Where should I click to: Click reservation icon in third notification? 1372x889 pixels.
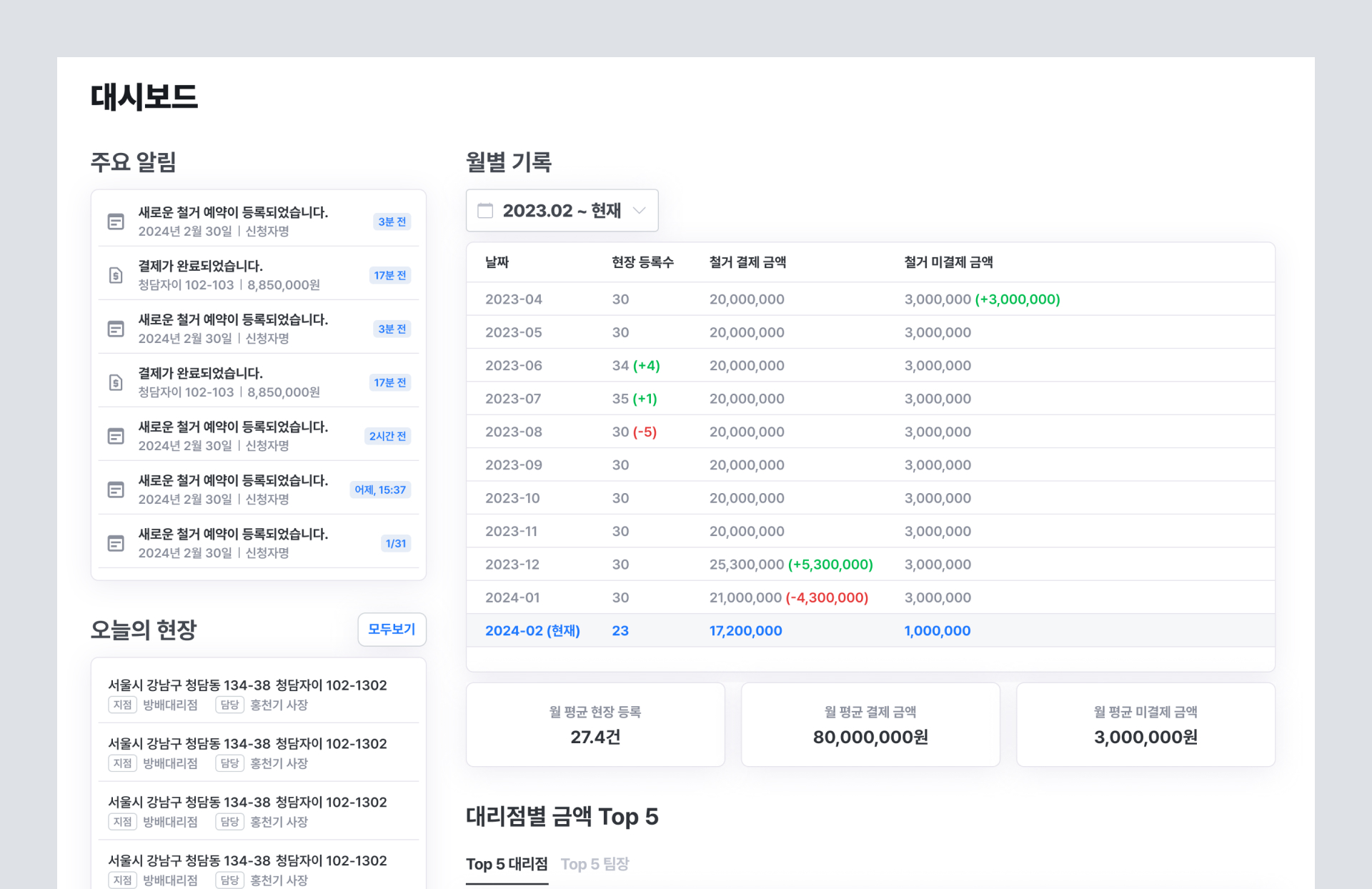(116, 329)
